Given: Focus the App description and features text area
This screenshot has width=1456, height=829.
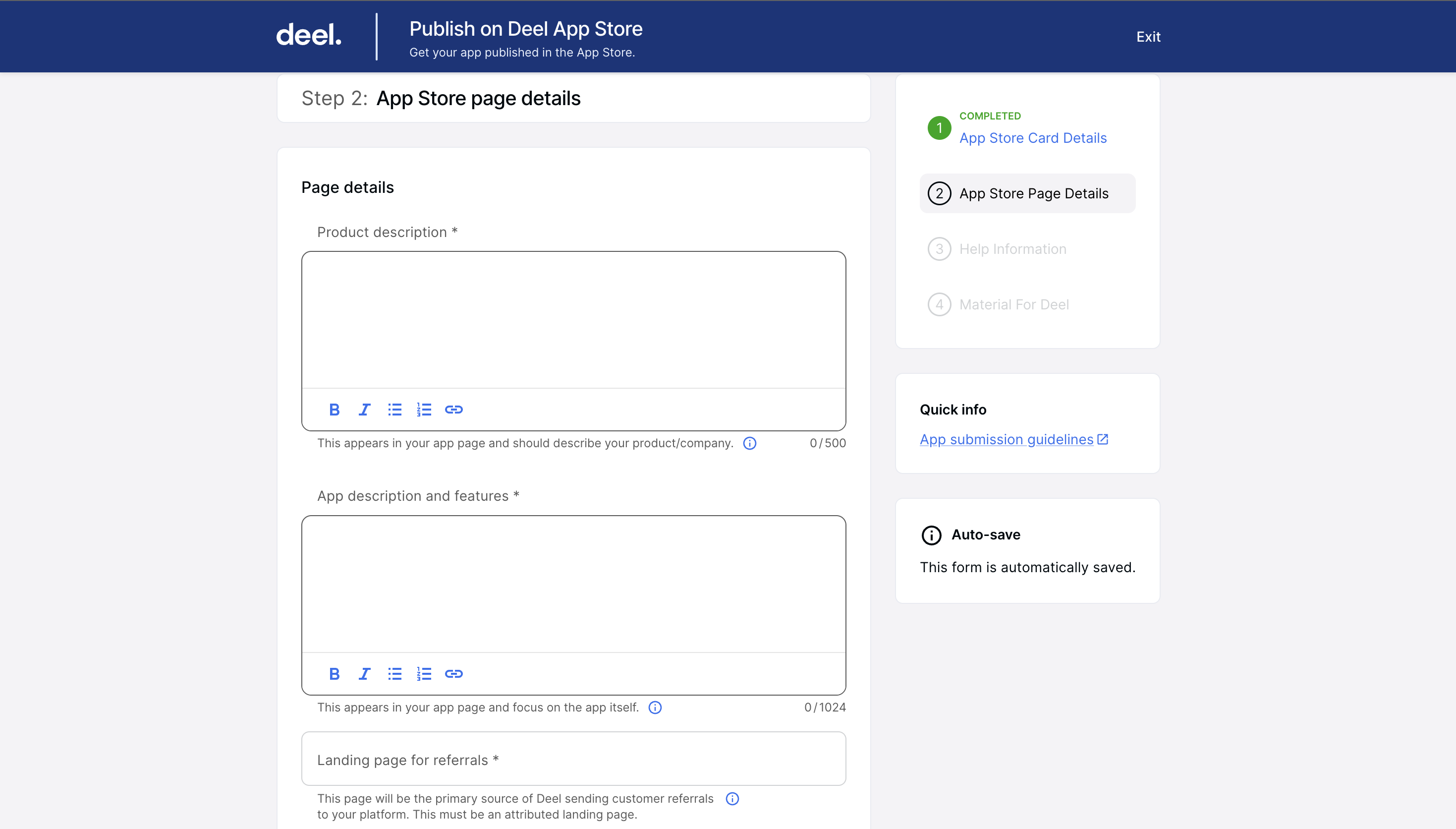Looking at the screenshot, I should click(573, 584).
